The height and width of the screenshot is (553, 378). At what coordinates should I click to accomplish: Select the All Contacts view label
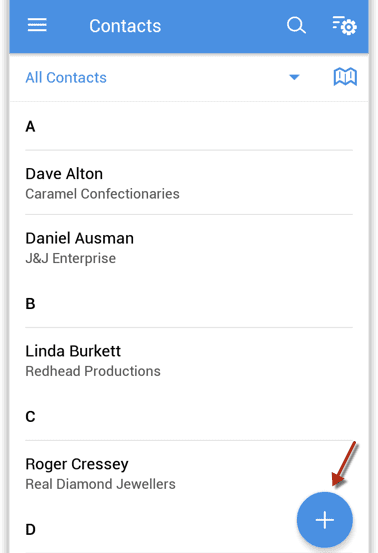click(66, 78)
